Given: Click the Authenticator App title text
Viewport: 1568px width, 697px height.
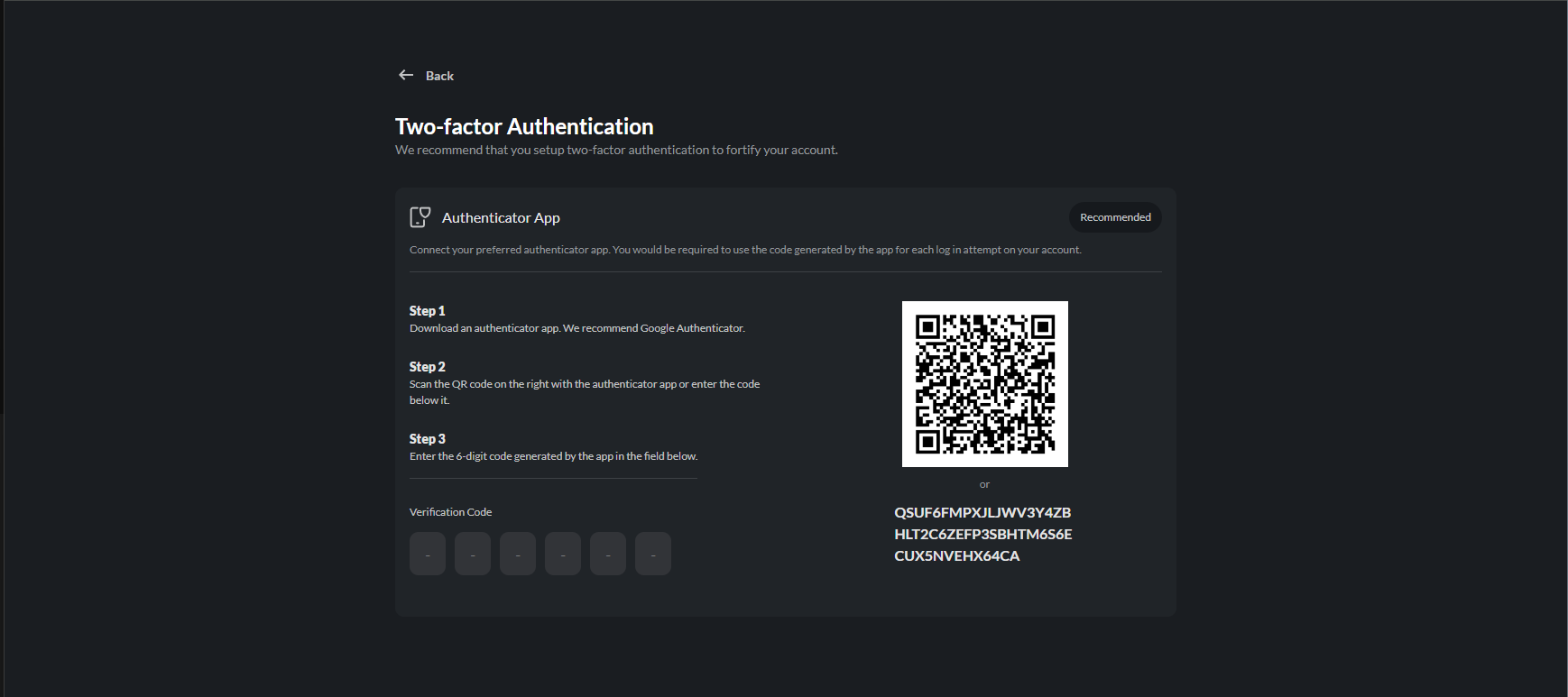Looking at the screenshot, I should click(x=501, y=217).
